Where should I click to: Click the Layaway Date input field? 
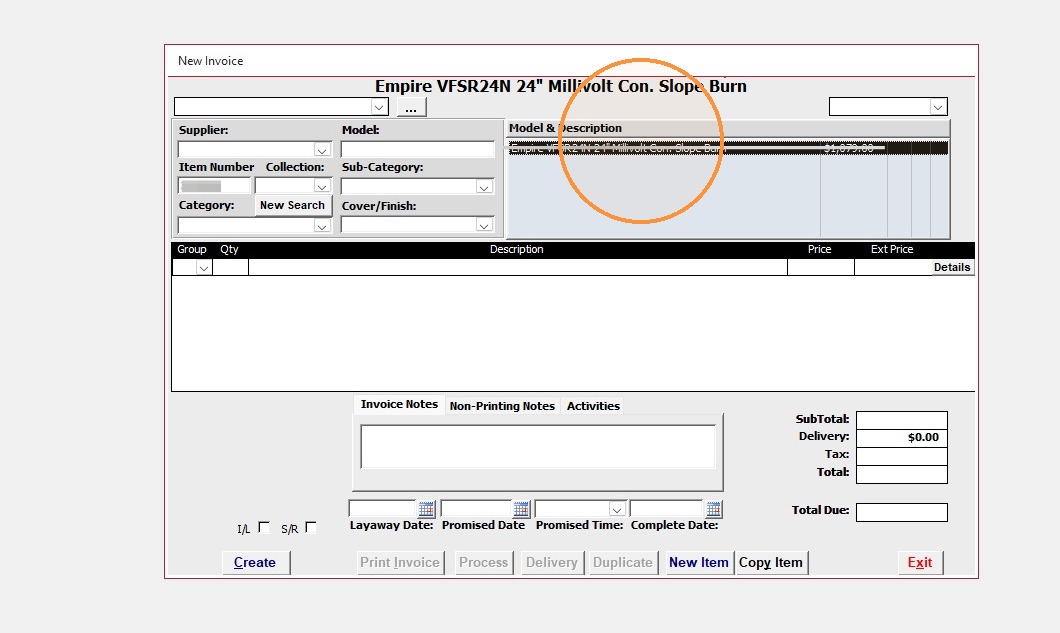(383, 509)
